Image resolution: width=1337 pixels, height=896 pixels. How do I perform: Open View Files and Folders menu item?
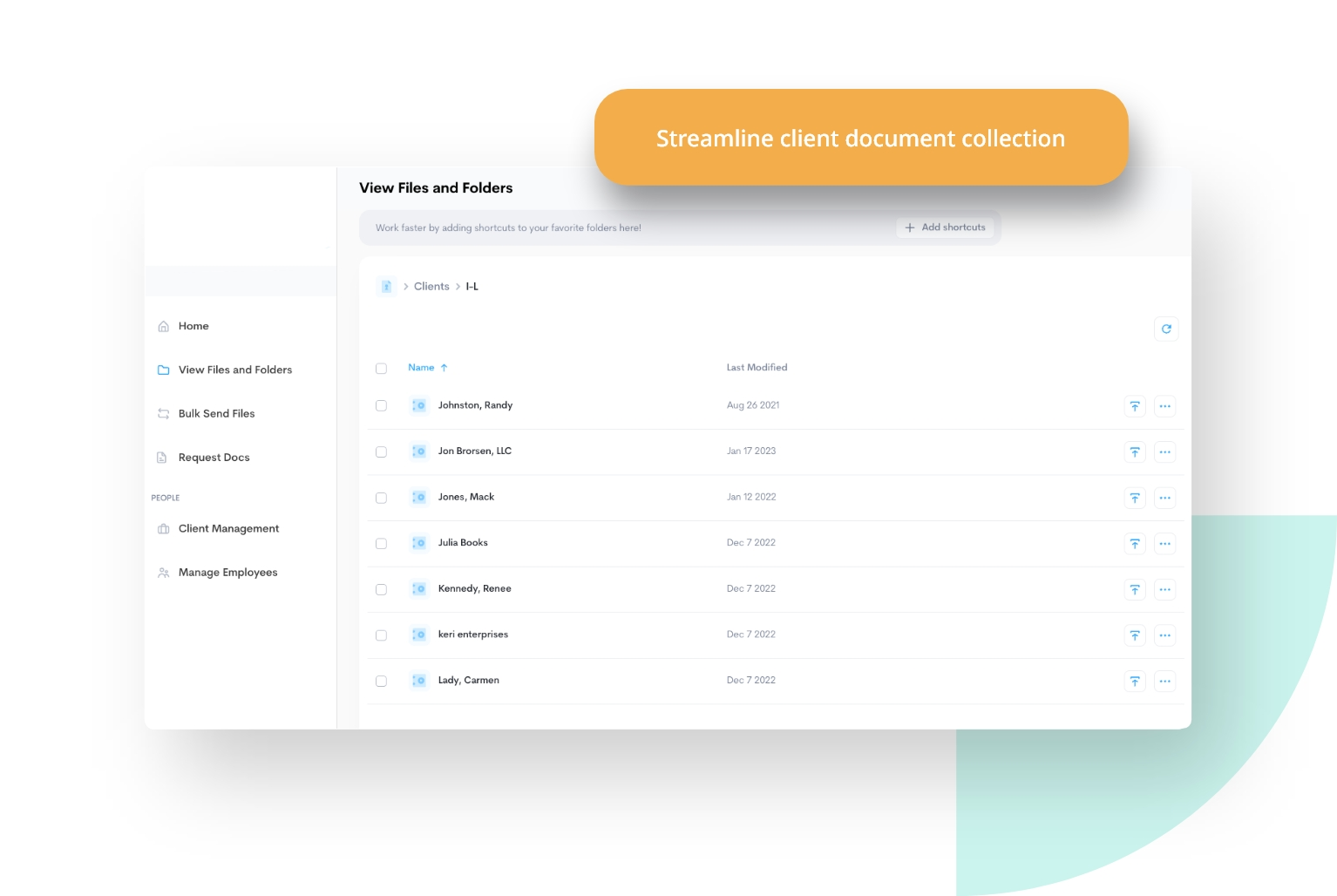pos(235,370)
